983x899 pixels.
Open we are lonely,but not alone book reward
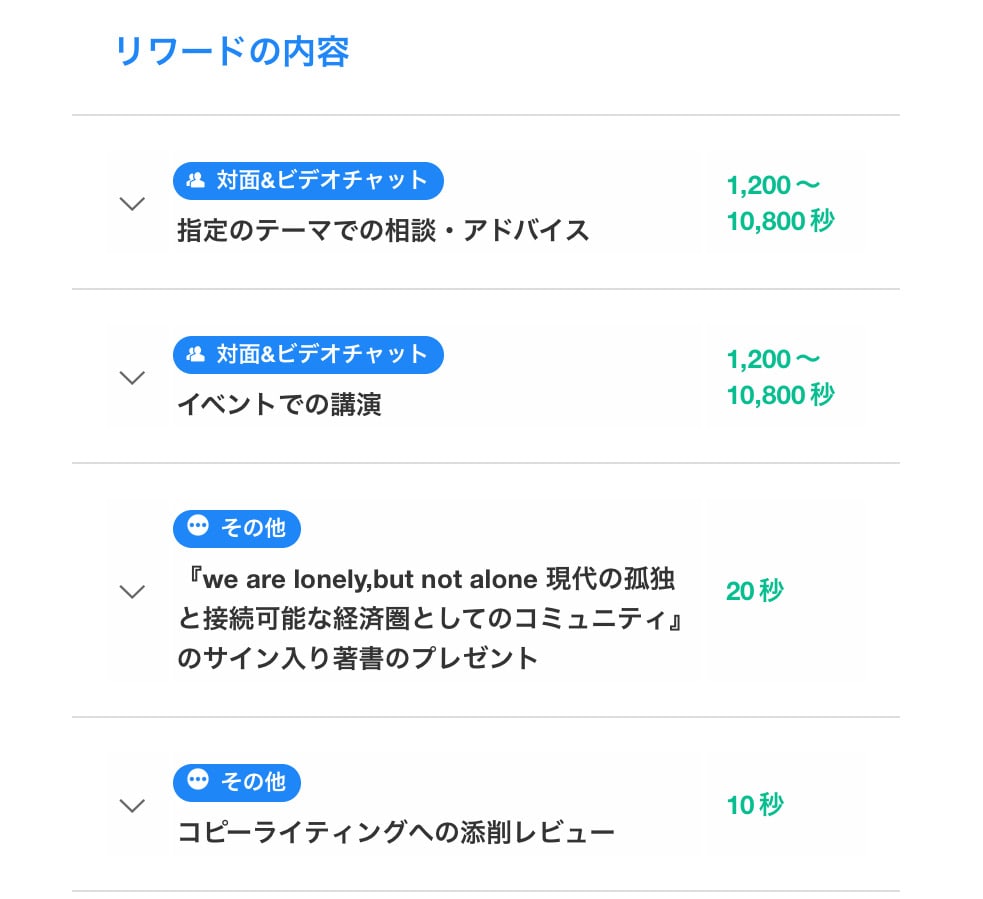(x=430, y=619)
